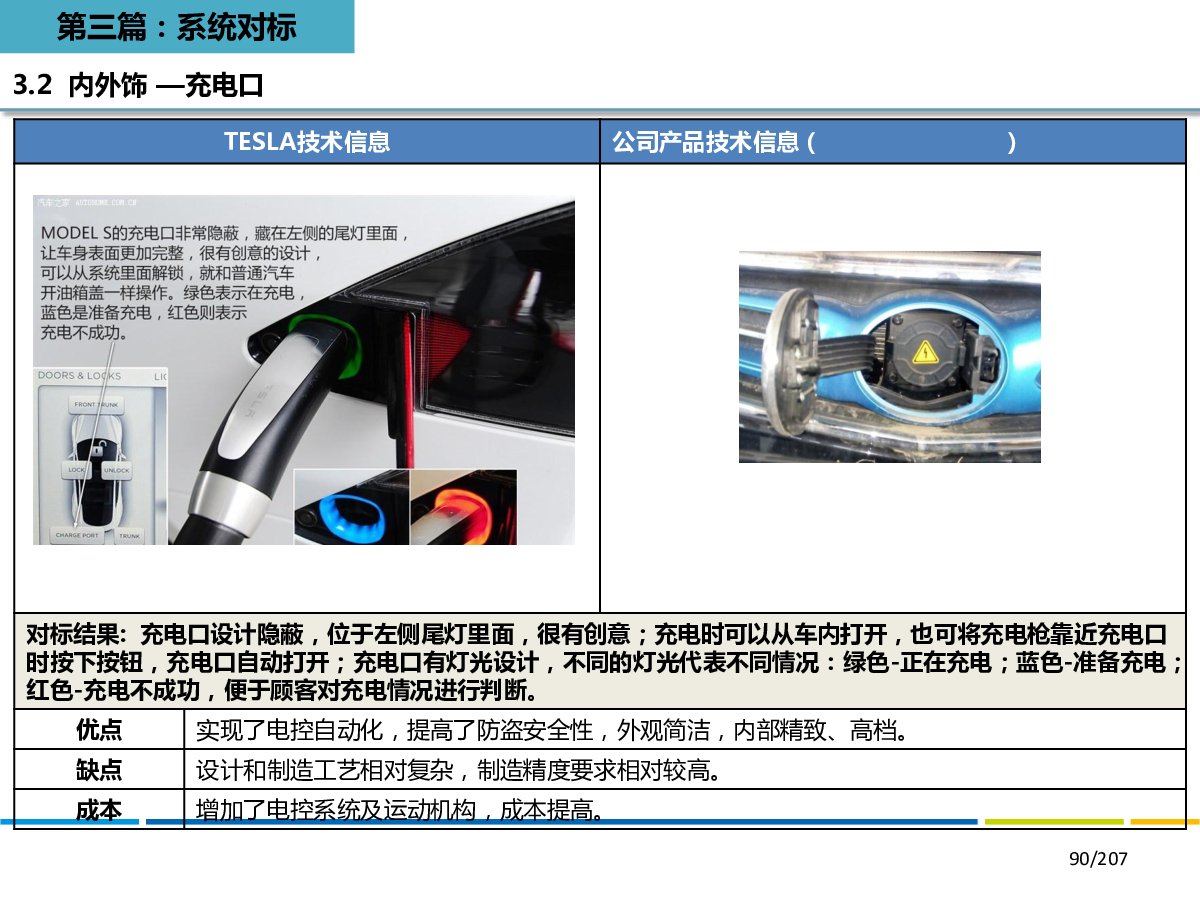Screen dimensions: 1200x900
Task: Click the '成本' row label
Action: coord(99,809)
